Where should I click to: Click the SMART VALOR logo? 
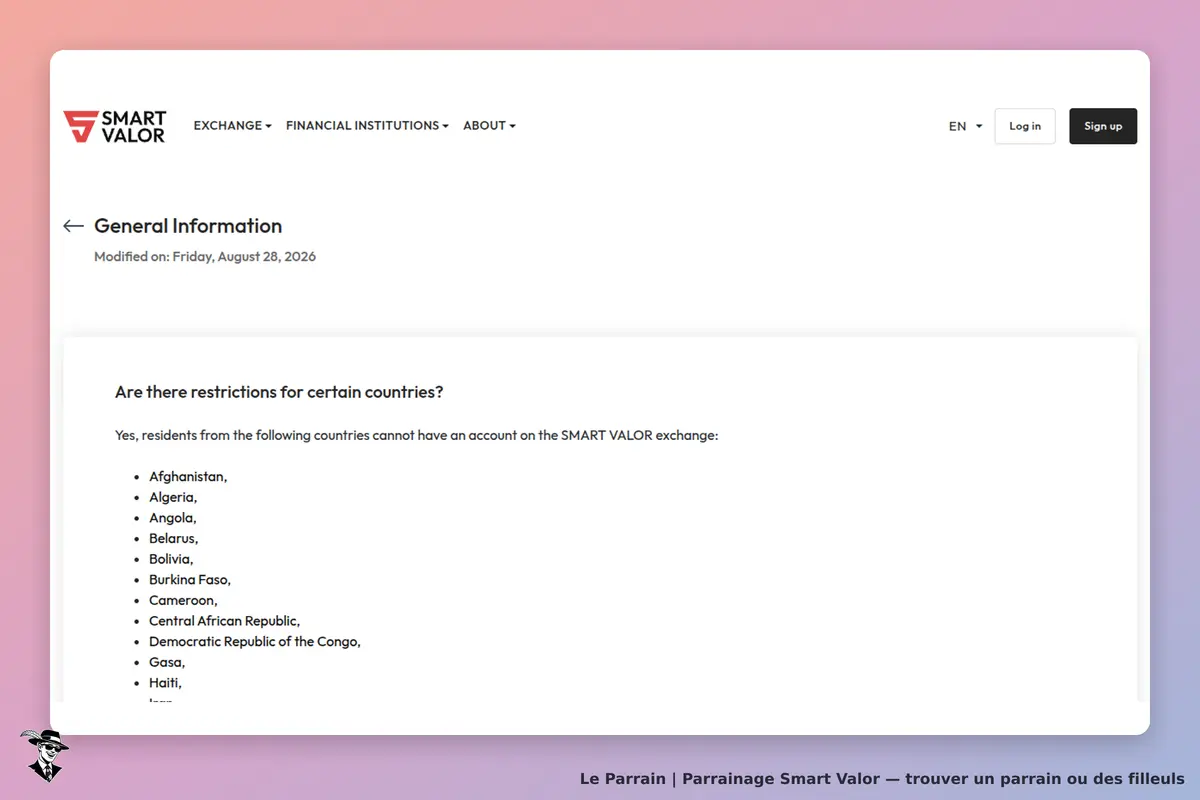115,126
